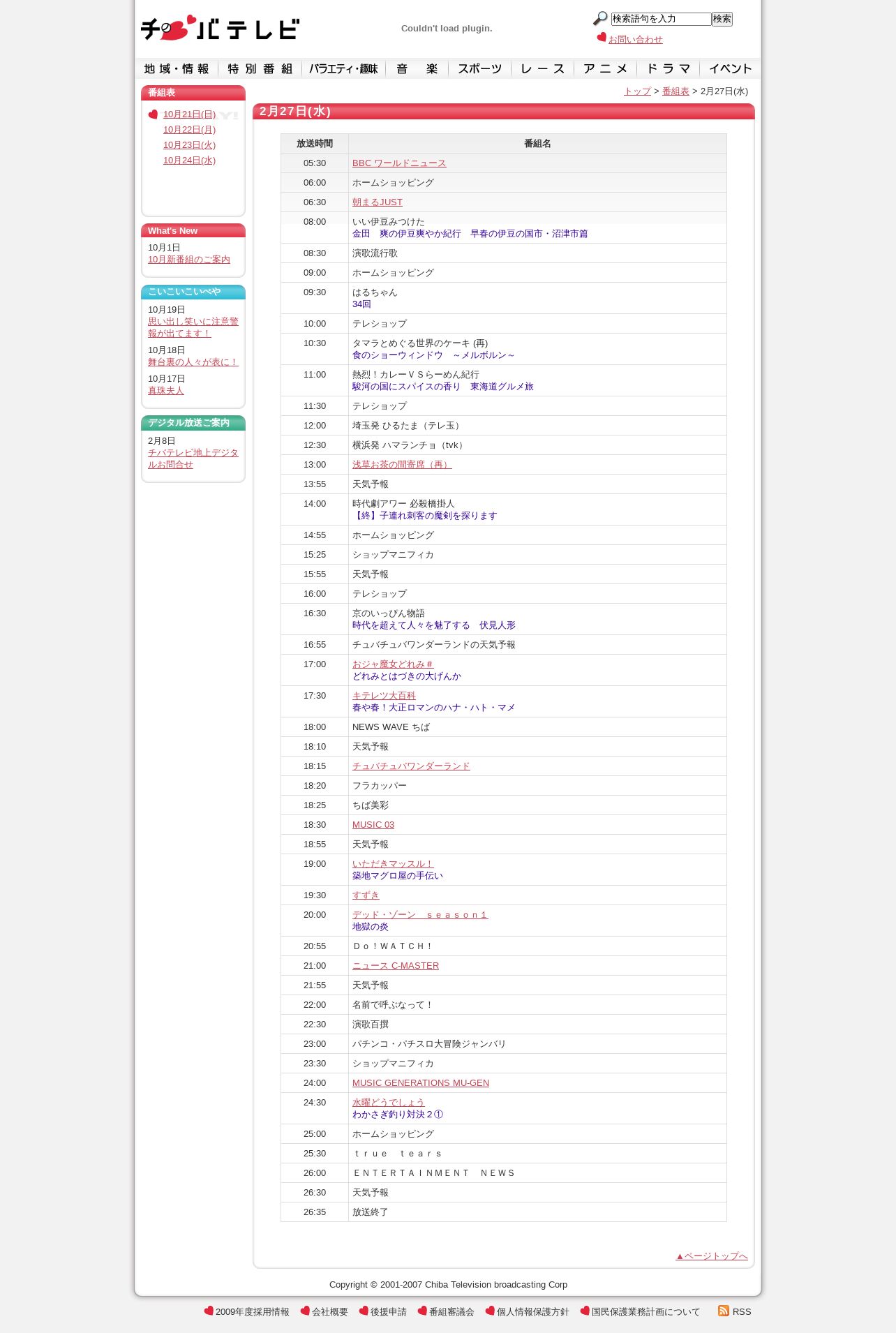Open 思い出し笑いに注意警報が出てます！ post
The width and height of the screenshot is (896, 1333).
(x=193, y=327)
